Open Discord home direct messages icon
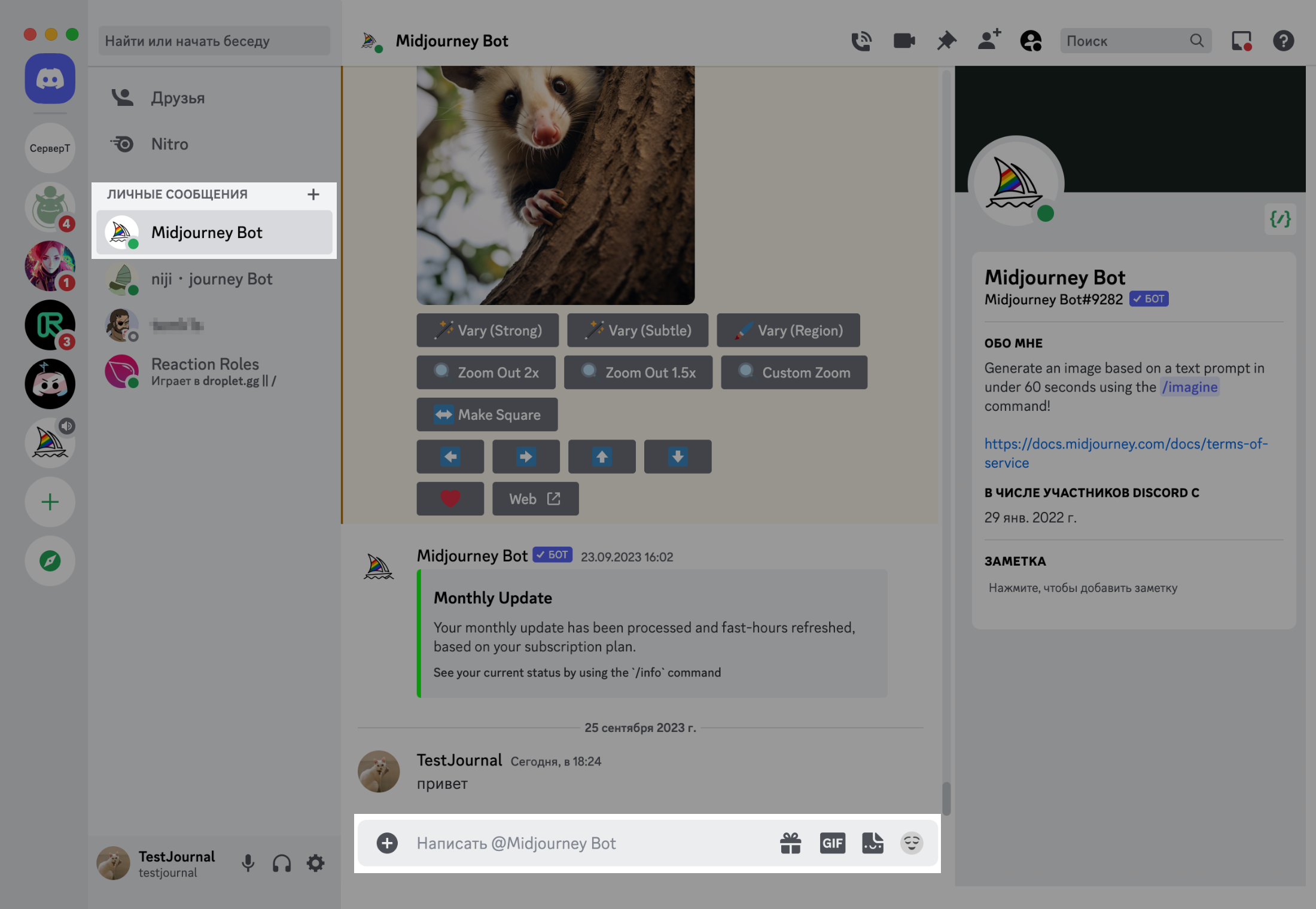This screenshot has height=909, width=1316. [x=50, y=78]
